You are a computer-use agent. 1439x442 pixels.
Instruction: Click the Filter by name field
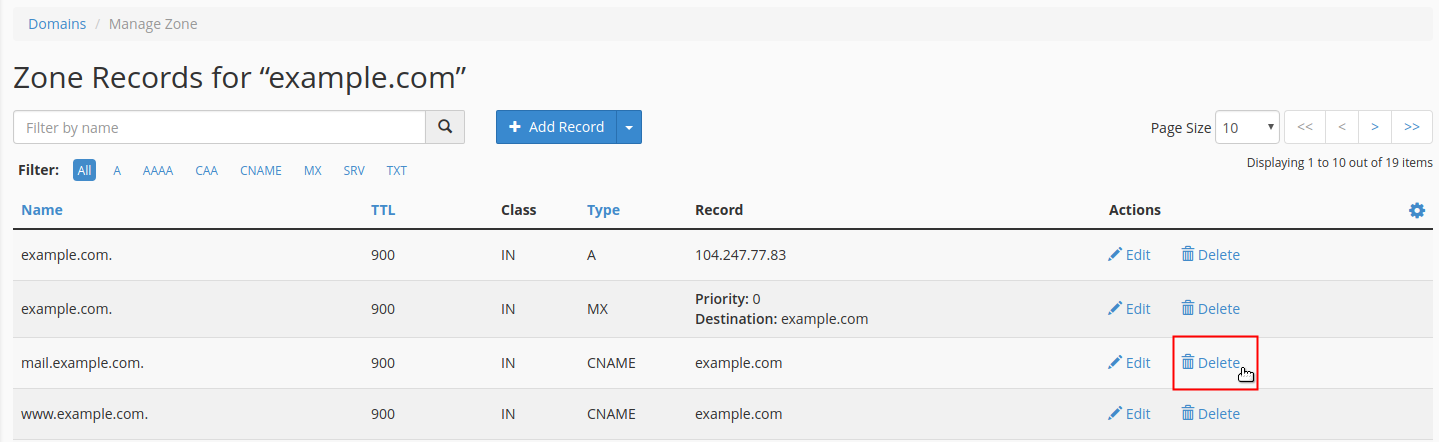(x=219, y=127)
